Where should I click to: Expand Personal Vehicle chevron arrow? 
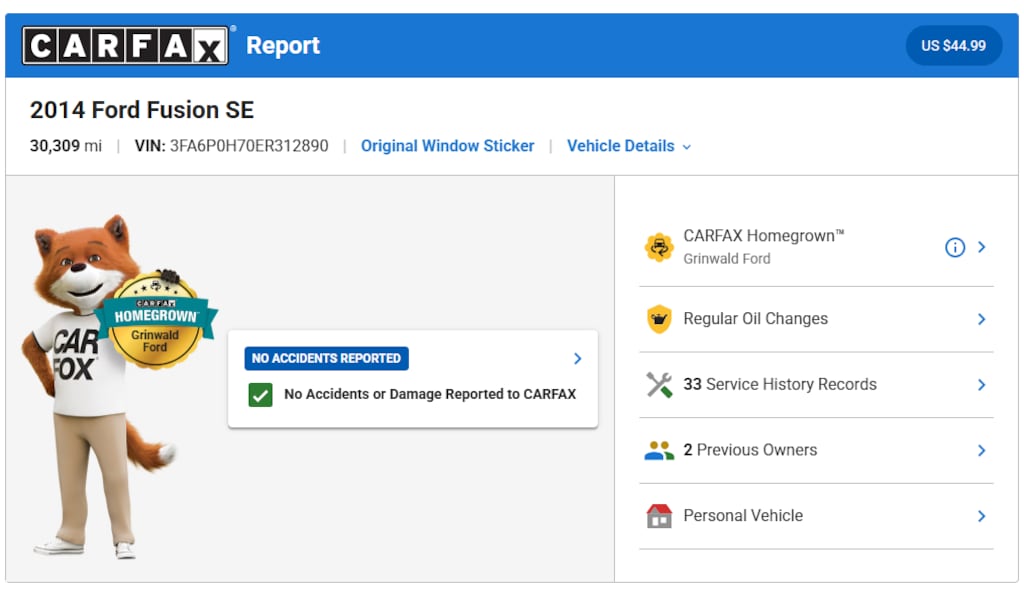[x=982, y=516]
